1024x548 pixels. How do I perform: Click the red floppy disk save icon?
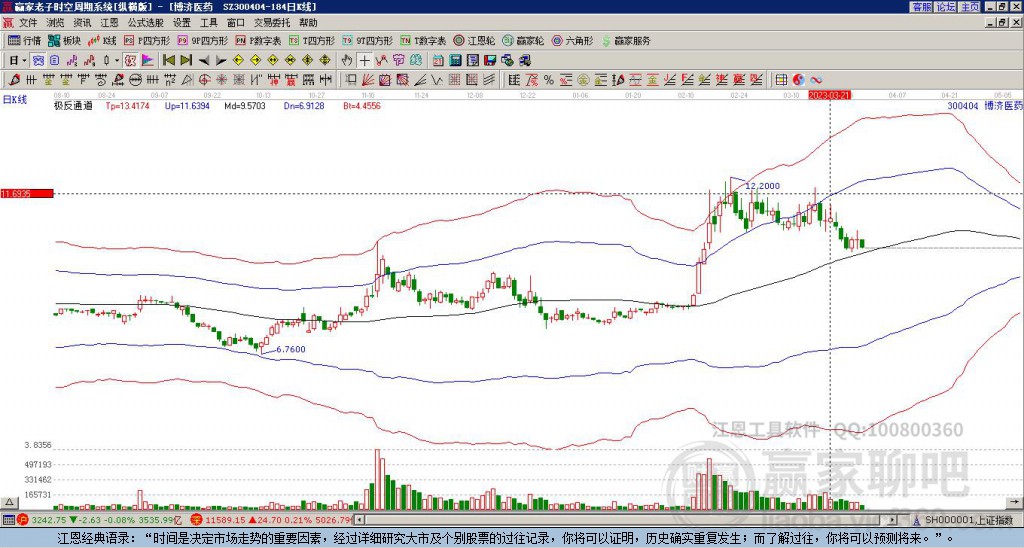[x=490, y=61]
